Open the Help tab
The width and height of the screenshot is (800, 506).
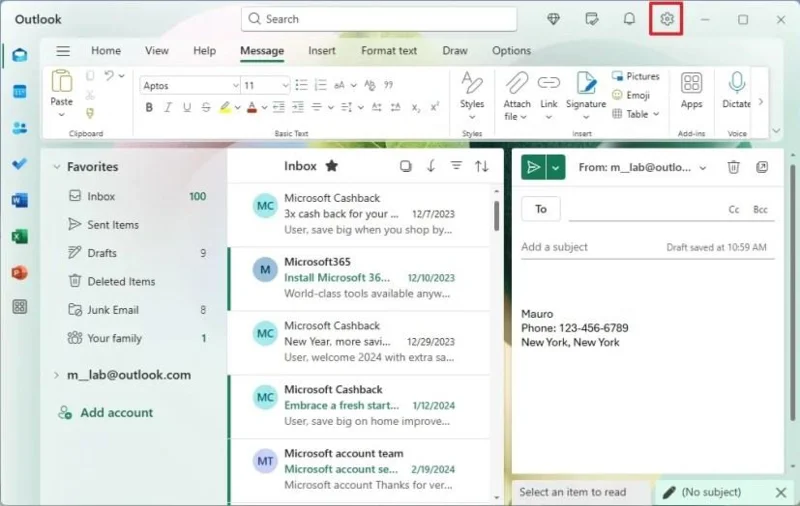205,50
